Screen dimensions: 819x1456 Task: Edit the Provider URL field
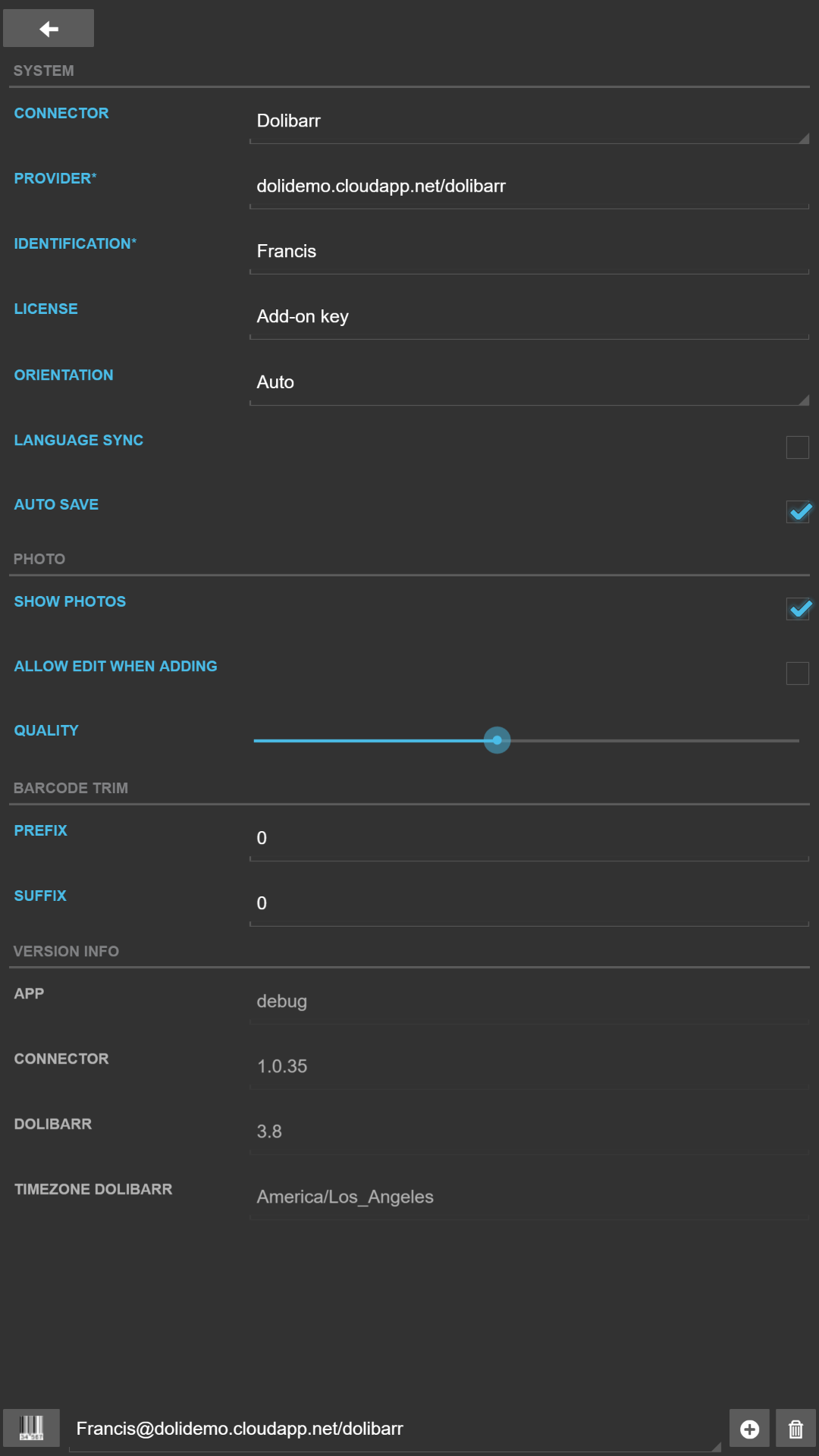529,187
